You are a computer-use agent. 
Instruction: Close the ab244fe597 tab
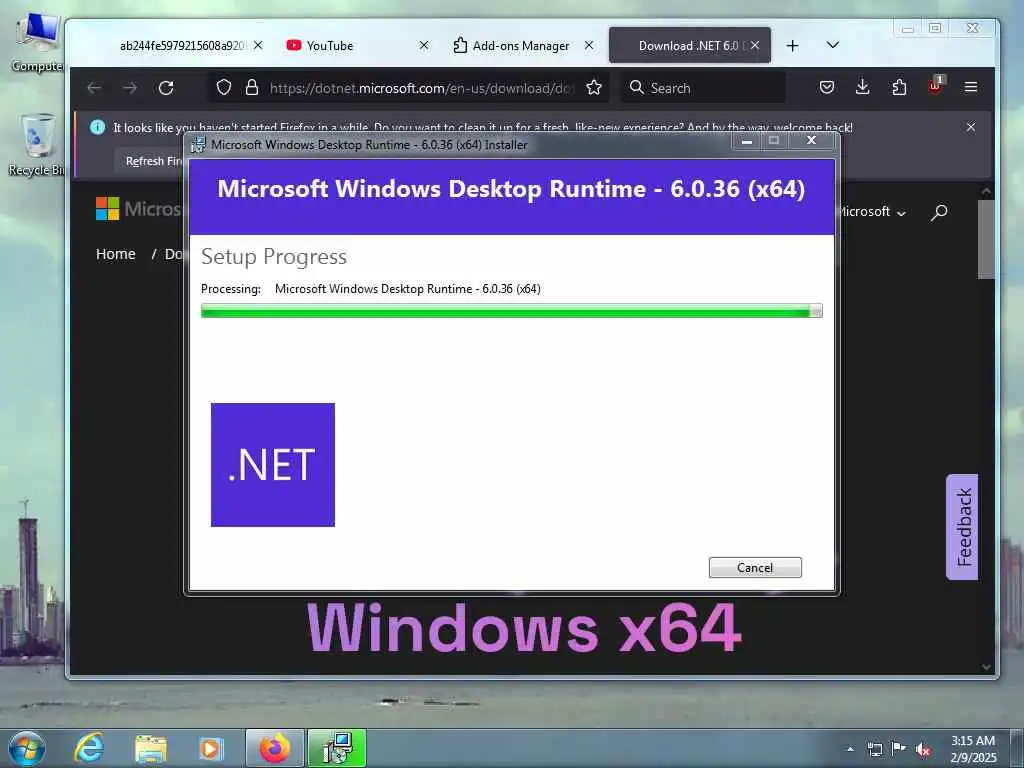tap(258, 45)
